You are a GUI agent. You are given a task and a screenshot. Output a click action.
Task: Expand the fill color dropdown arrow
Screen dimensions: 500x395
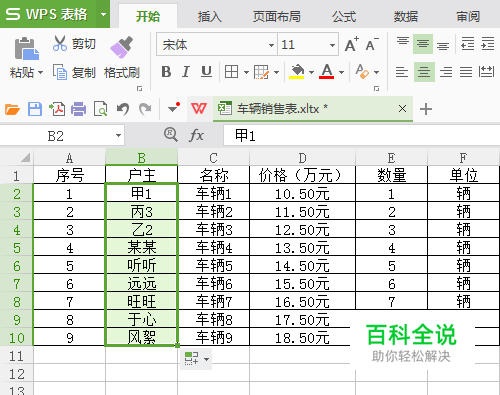(x=311, y=72)
